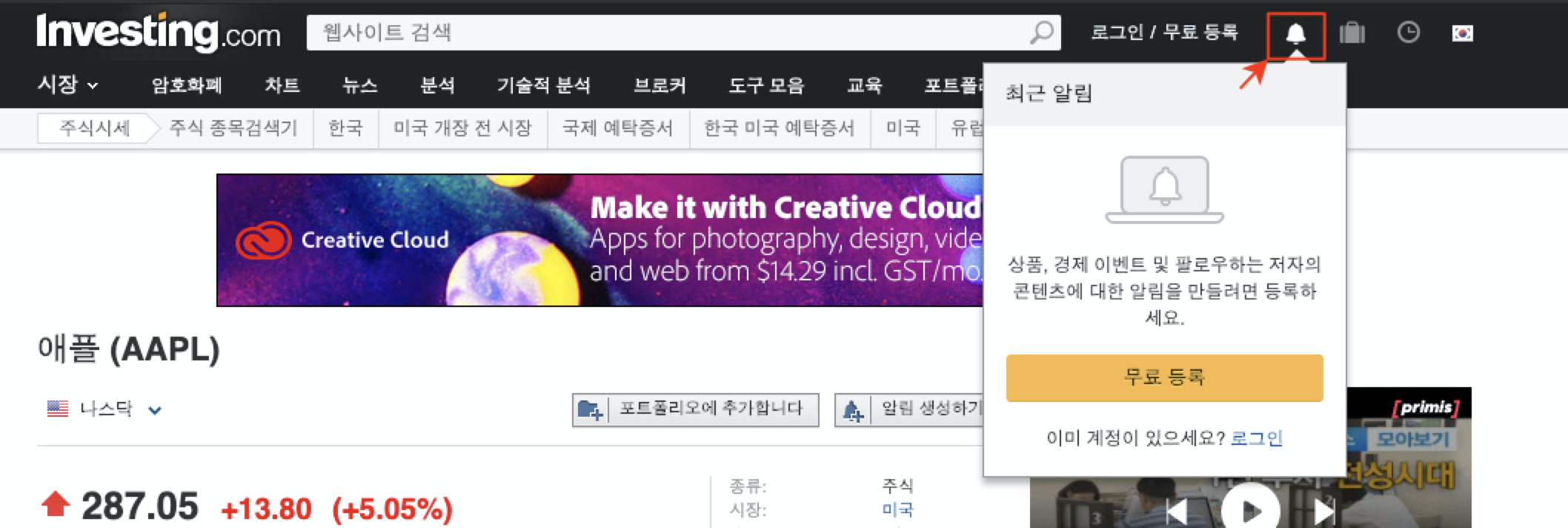Click the search magnifier icon
The width and height of the screenshot is (1568, 528).
pyautogui.click(x=1042, y=33)
